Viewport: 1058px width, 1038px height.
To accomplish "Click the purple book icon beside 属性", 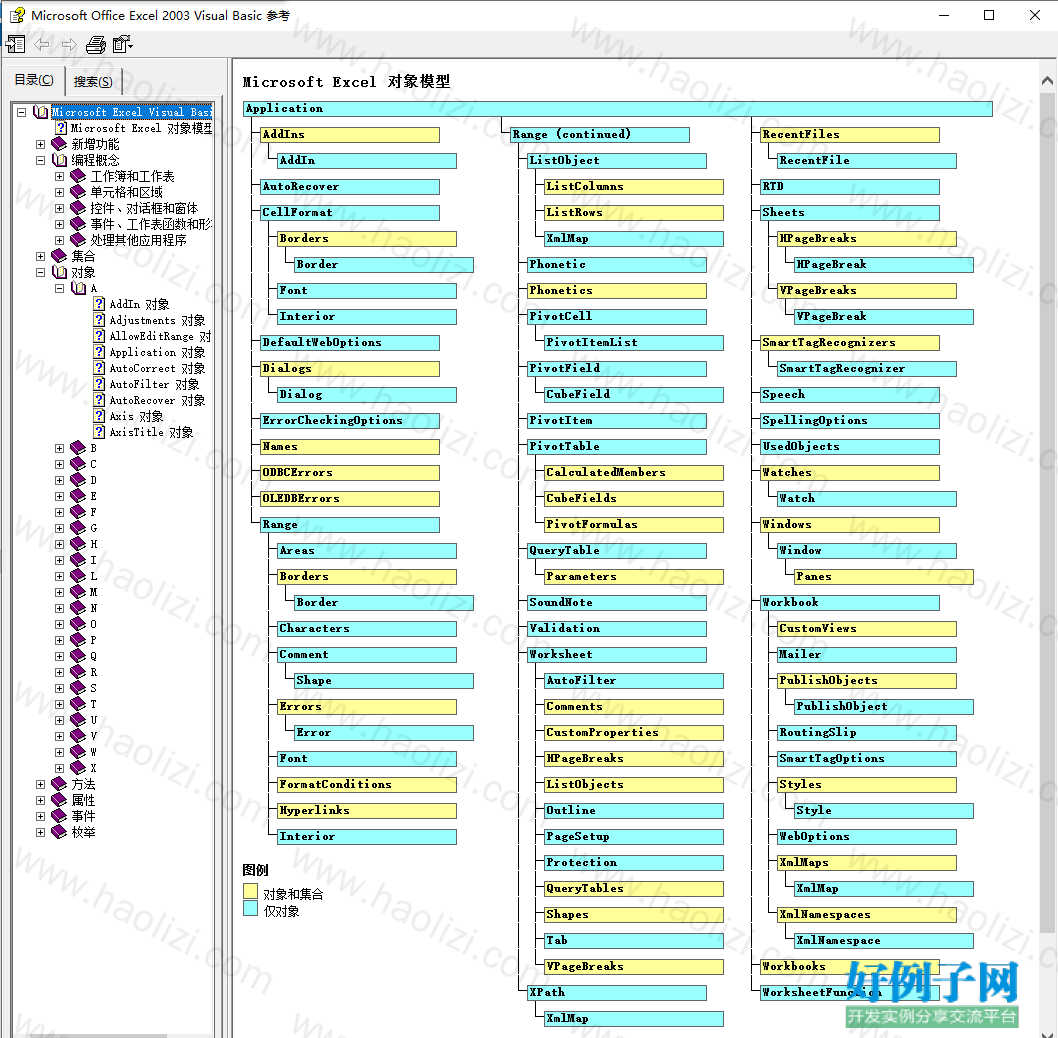I will click(x=59, y=800).
